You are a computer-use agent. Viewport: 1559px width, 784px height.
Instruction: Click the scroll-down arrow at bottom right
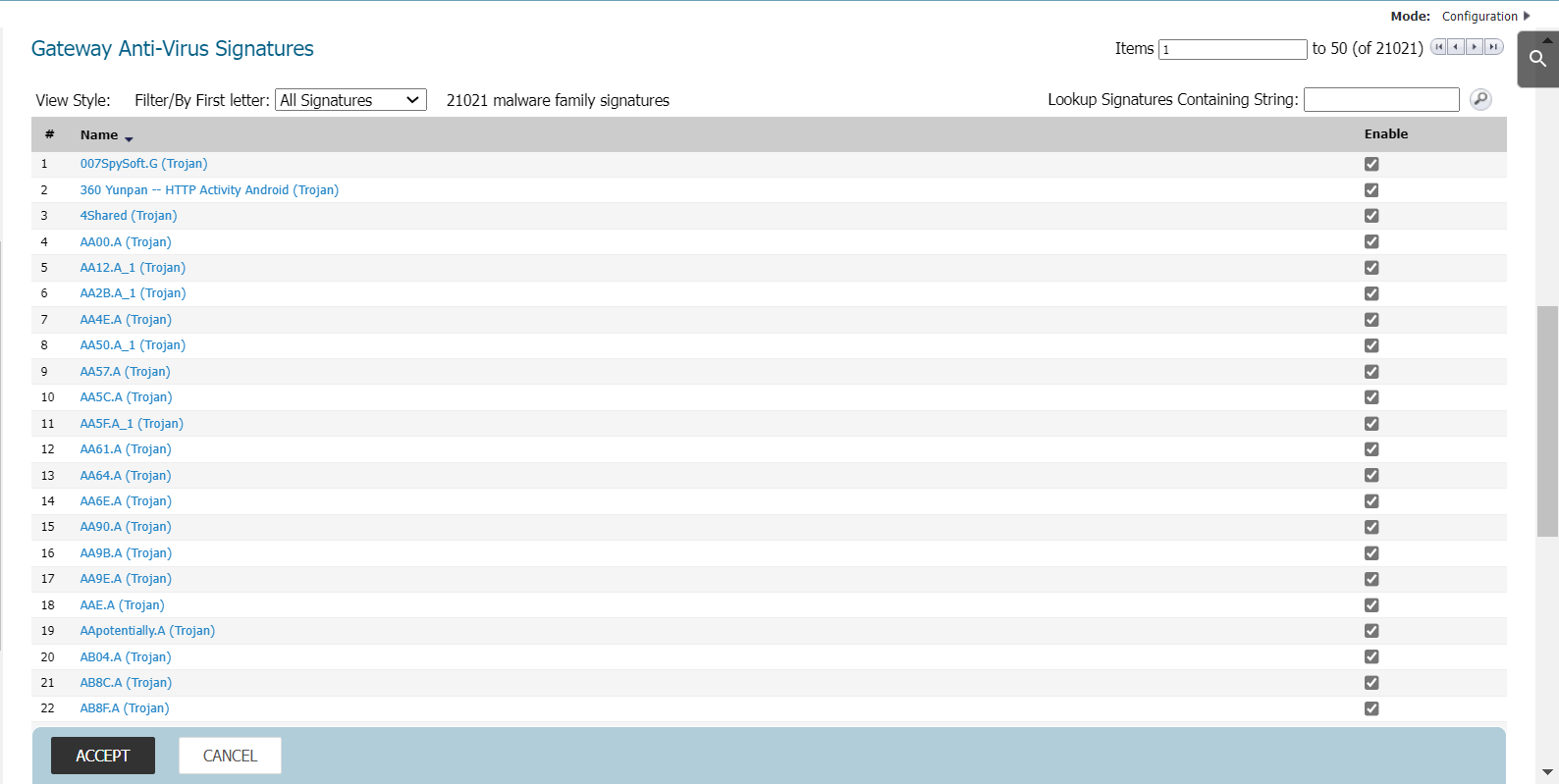pyautogui.click(x=1547, y=772)
